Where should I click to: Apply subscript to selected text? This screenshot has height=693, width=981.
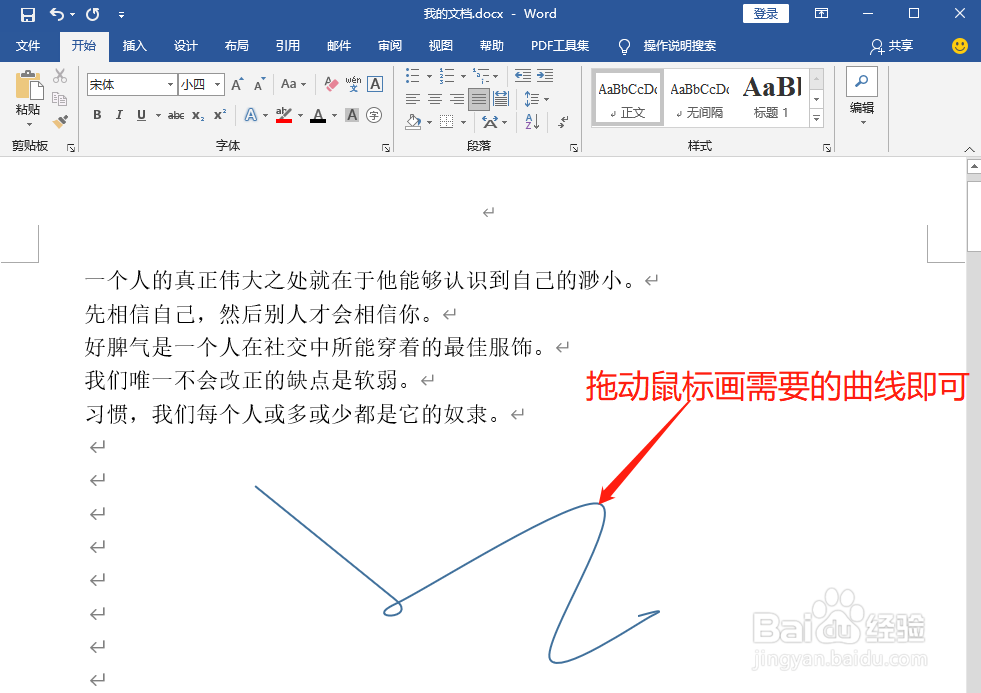point(197,116)
